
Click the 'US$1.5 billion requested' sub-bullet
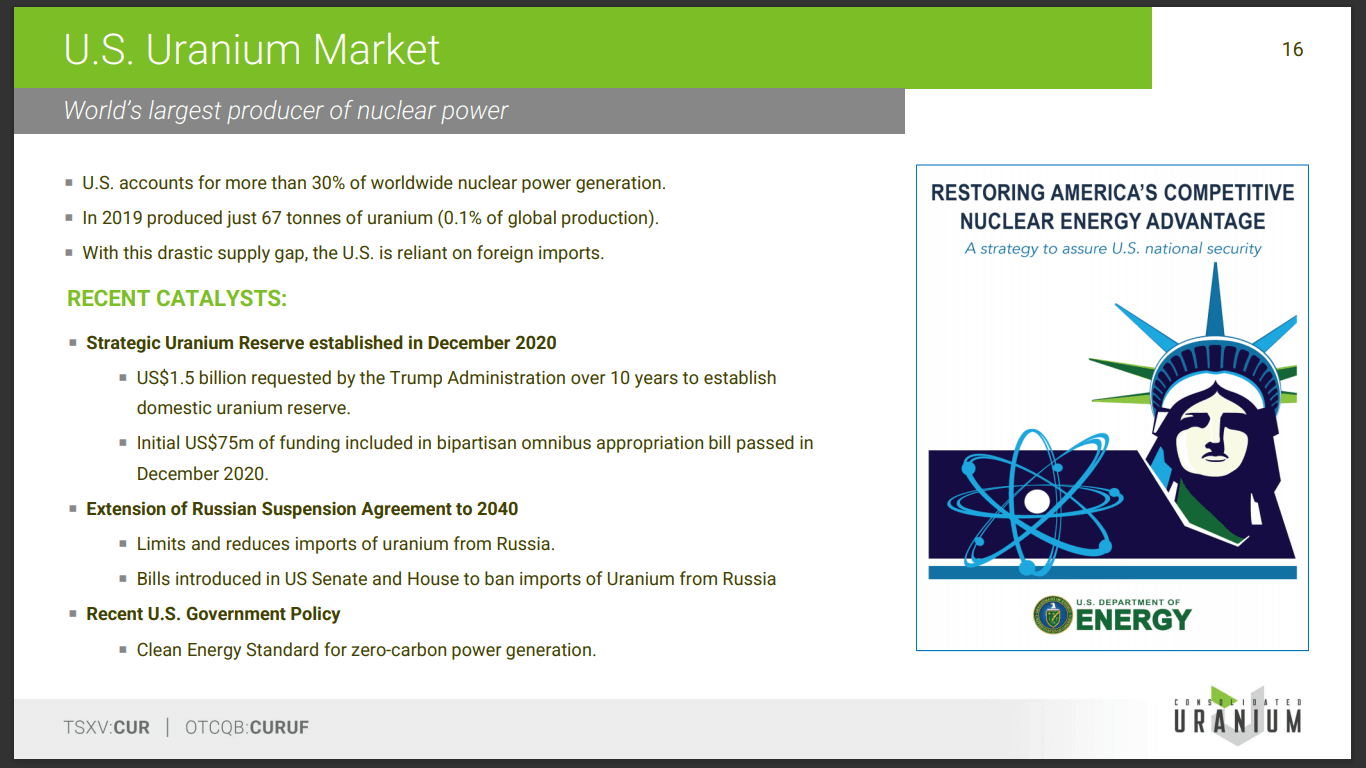pyautogui.click(x=456, y=393)
